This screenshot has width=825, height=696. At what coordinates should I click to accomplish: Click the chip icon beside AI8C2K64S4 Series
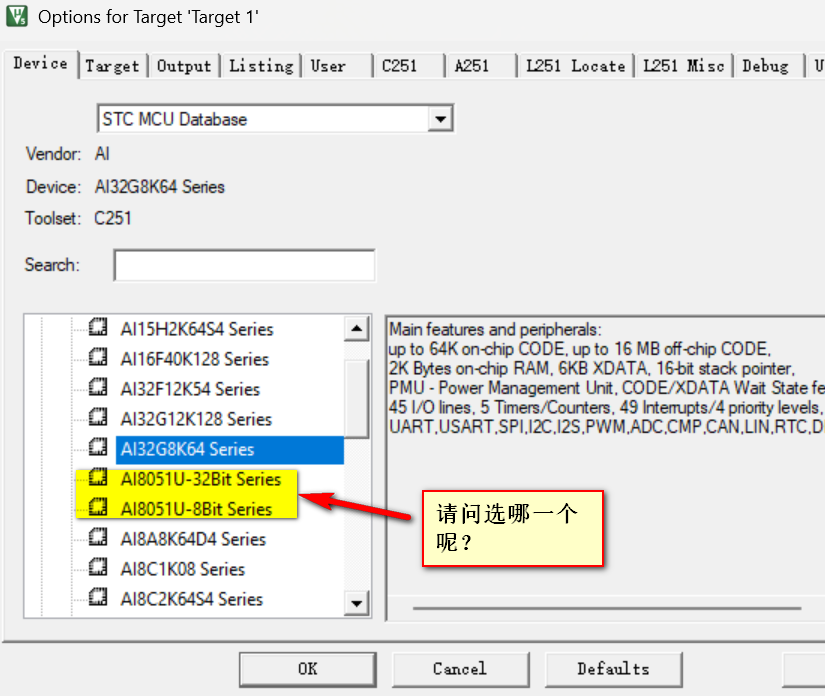click(x=98, y=598)
